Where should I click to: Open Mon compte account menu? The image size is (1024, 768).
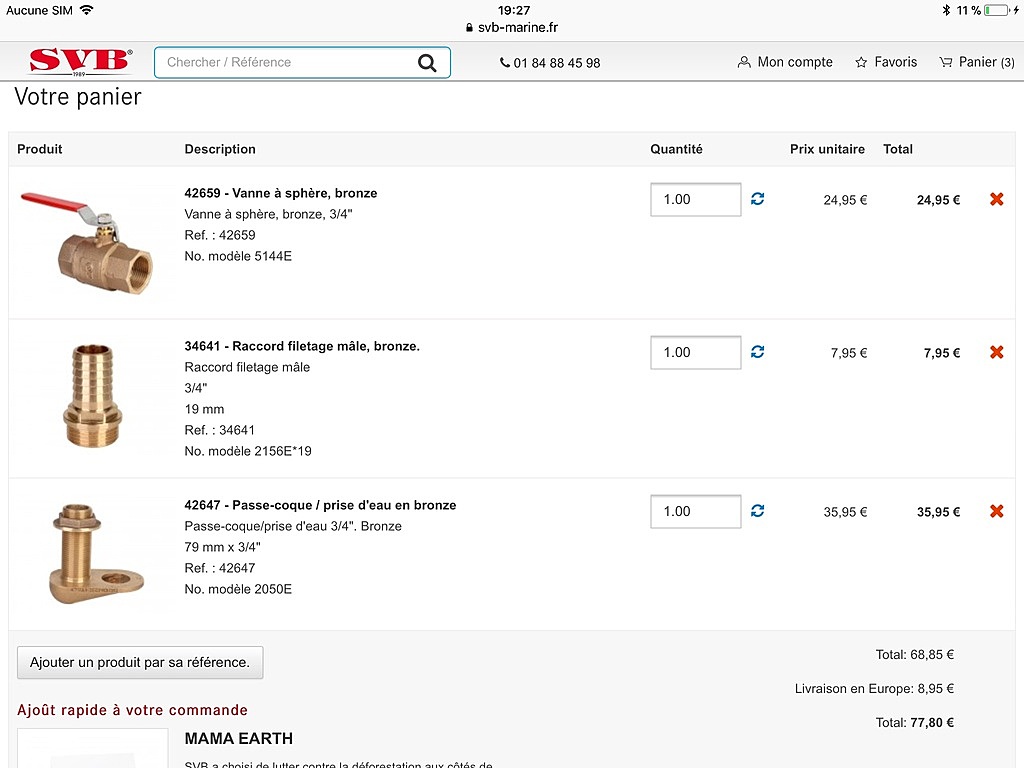[x=785, y=62]
